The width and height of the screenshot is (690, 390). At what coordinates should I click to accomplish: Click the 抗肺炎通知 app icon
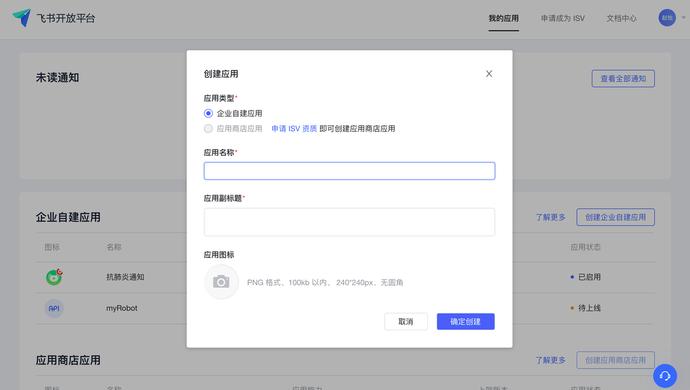54,277
